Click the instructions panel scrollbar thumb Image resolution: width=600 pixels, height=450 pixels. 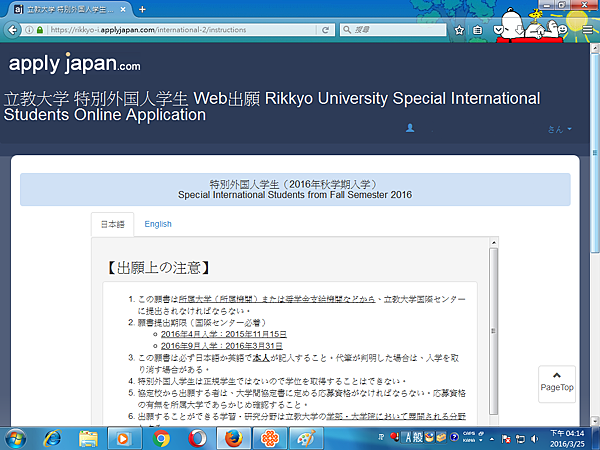tap(494, 331)
